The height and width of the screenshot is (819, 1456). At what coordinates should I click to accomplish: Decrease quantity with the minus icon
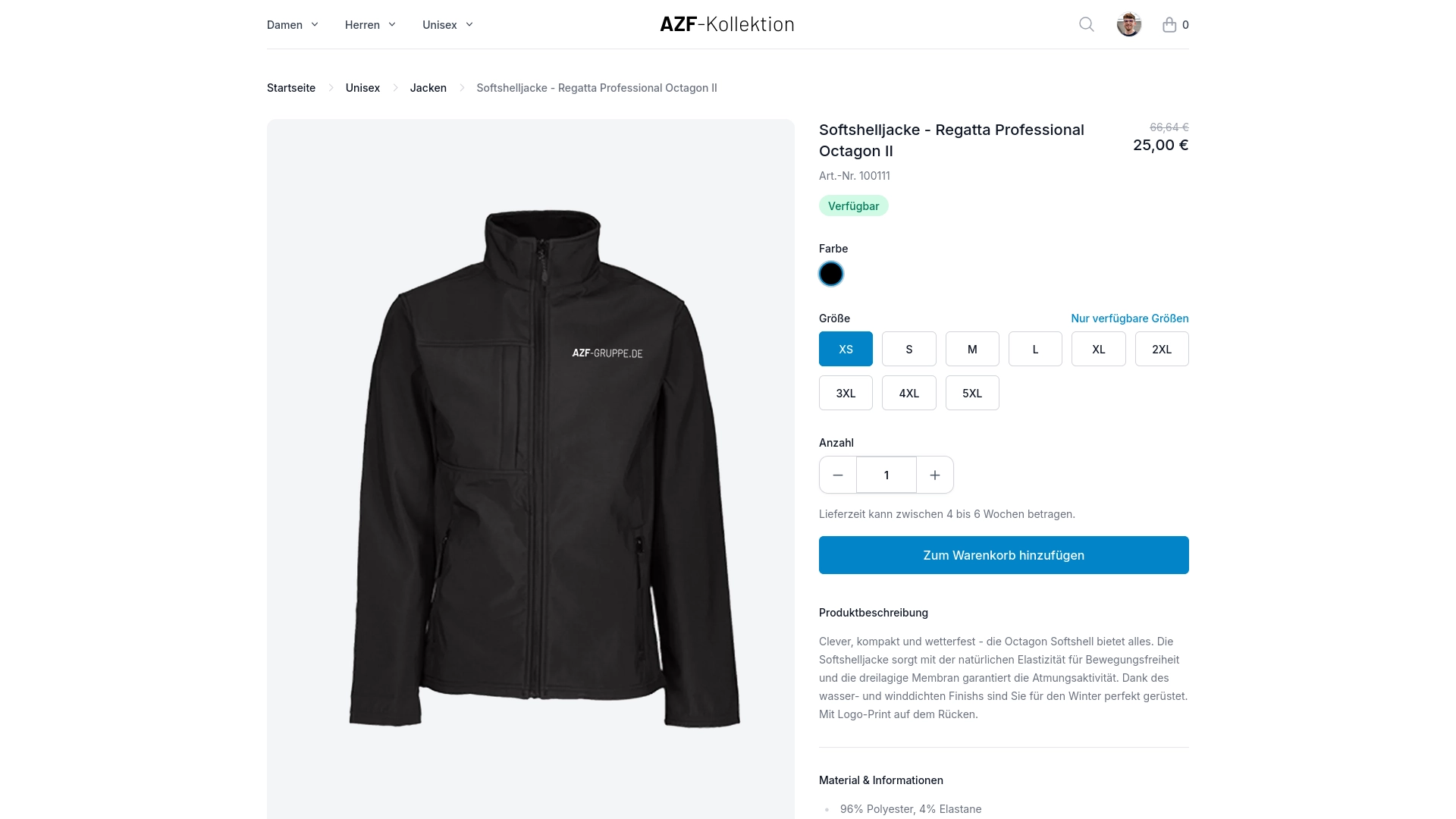pyautogui.click(x=838, y=475)
